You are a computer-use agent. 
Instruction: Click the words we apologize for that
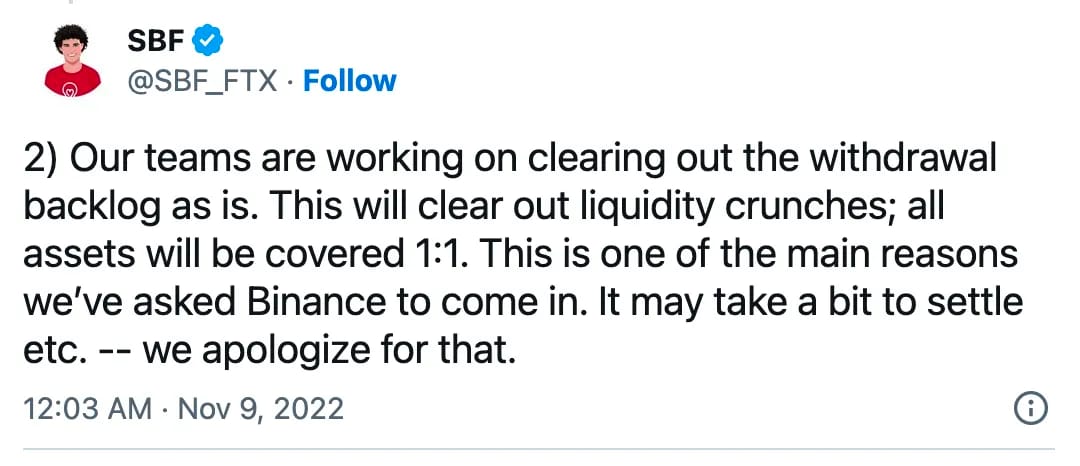[x=329, y=351]
